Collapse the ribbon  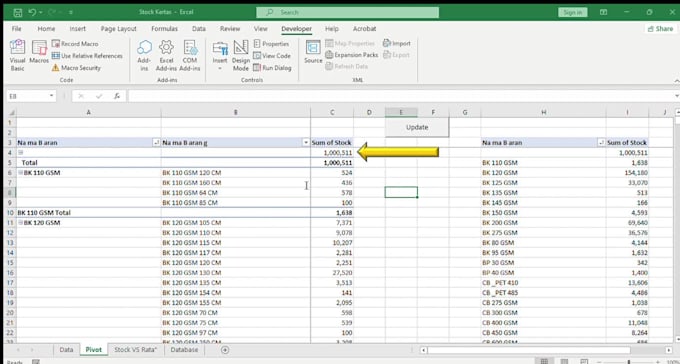pyautogui.click(x=676, y=81)
